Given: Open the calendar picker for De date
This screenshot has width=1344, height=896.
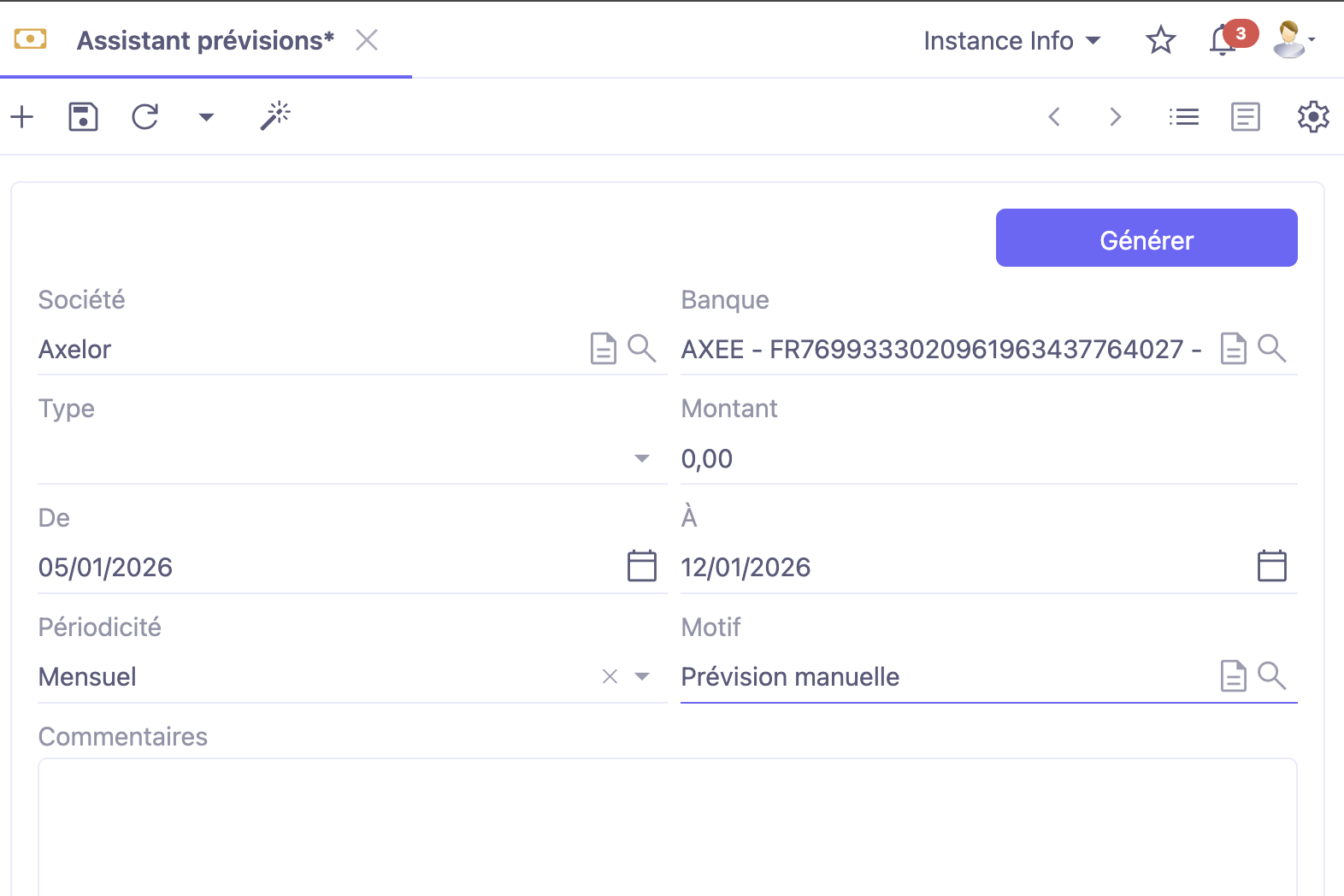Looking at the screenshot, I should [642, 566].
